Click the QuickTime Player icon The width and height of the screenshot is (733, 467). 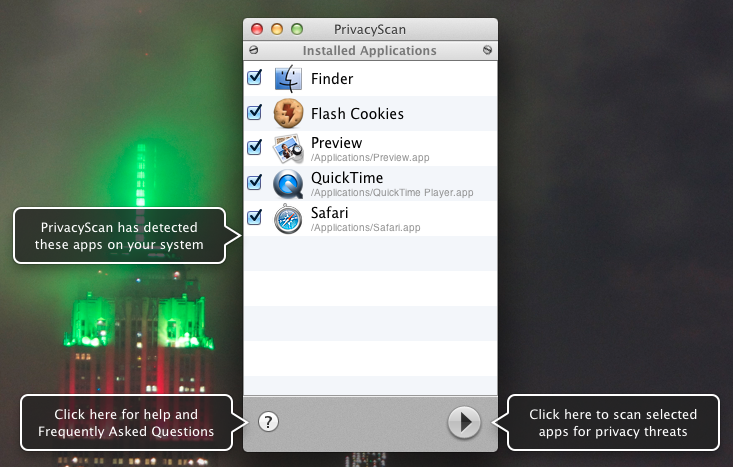[x=288, y=184]
